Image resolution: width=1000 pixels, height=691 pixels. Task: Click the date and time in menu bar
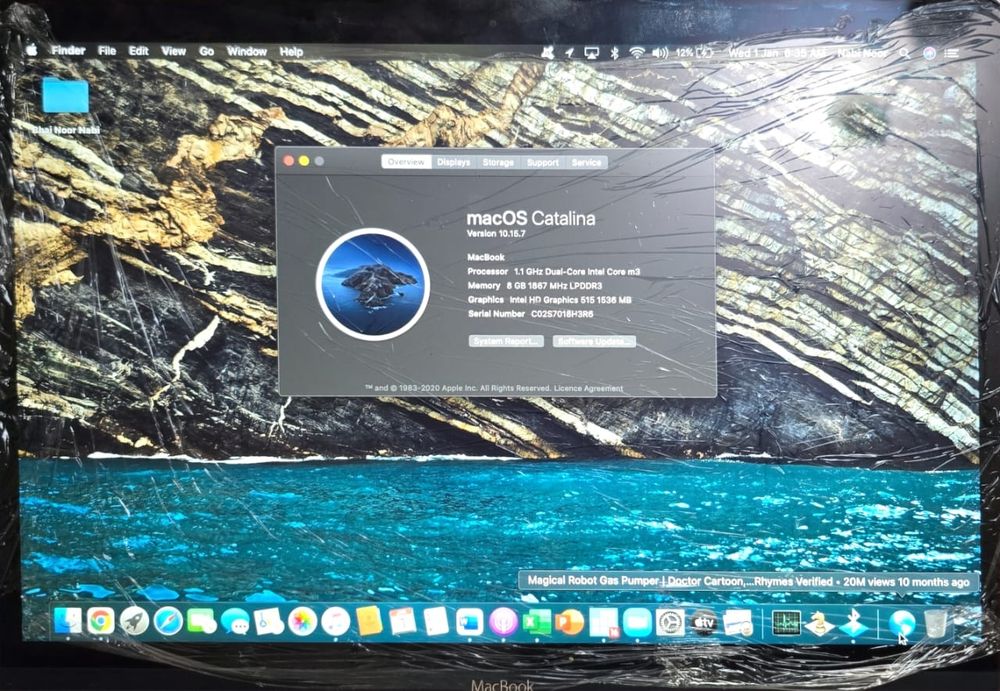(x=777, y=53)
